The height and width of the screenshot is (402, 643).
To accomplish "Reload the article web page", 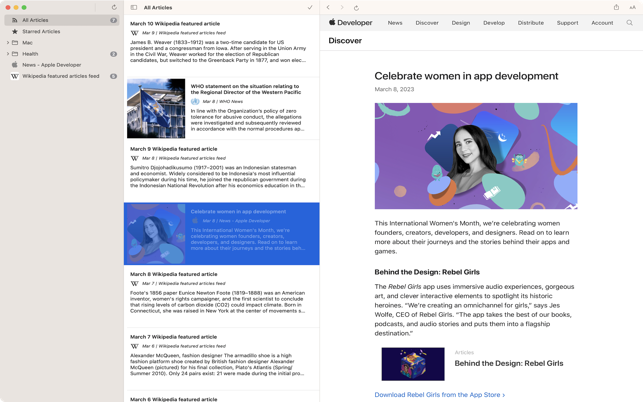I will (356, 8).
